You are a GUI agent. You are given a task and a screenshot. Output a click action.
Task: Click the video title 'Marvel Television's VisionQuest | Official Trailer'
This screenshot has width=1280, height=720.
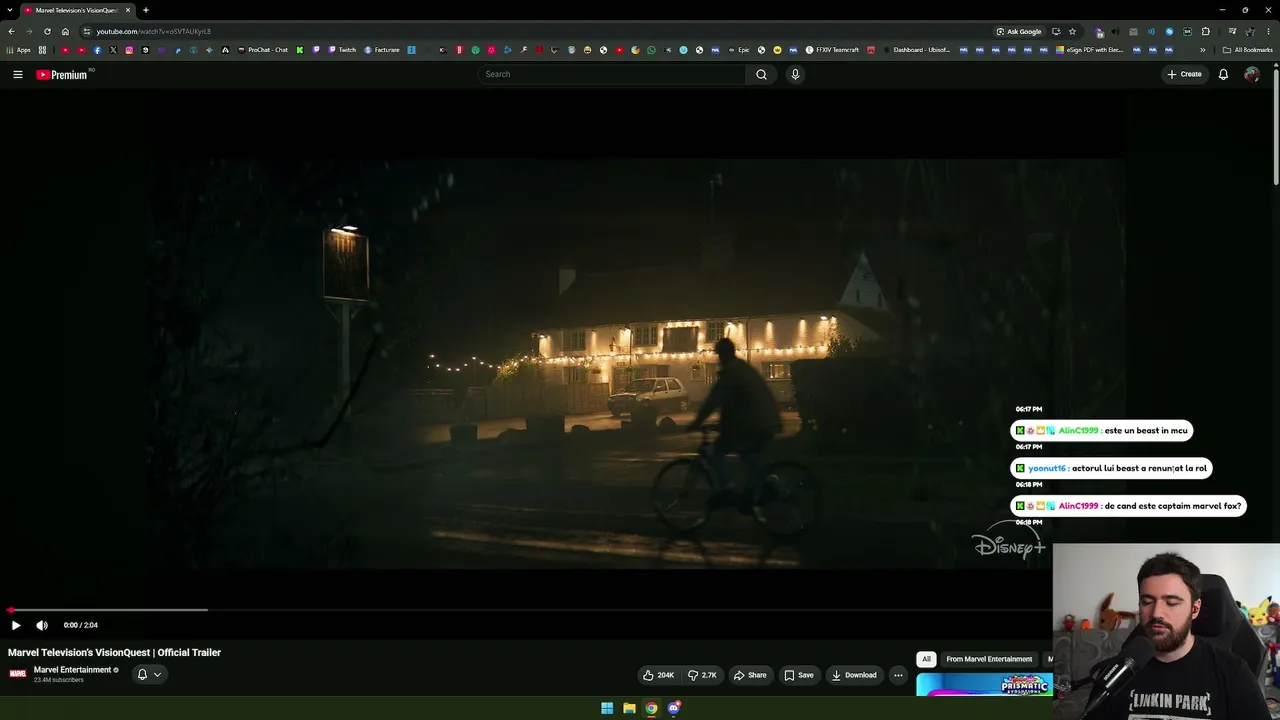[x=115, y=652]
